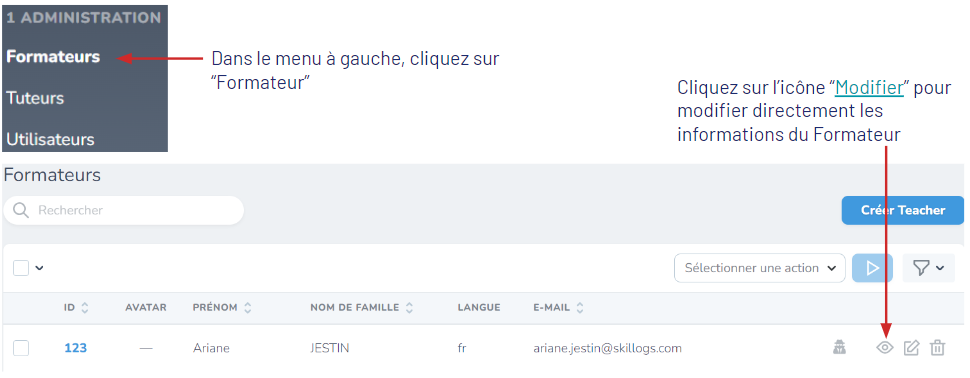Click the Créer Teacher button
The image size is (970, 378).
point(903,210)
